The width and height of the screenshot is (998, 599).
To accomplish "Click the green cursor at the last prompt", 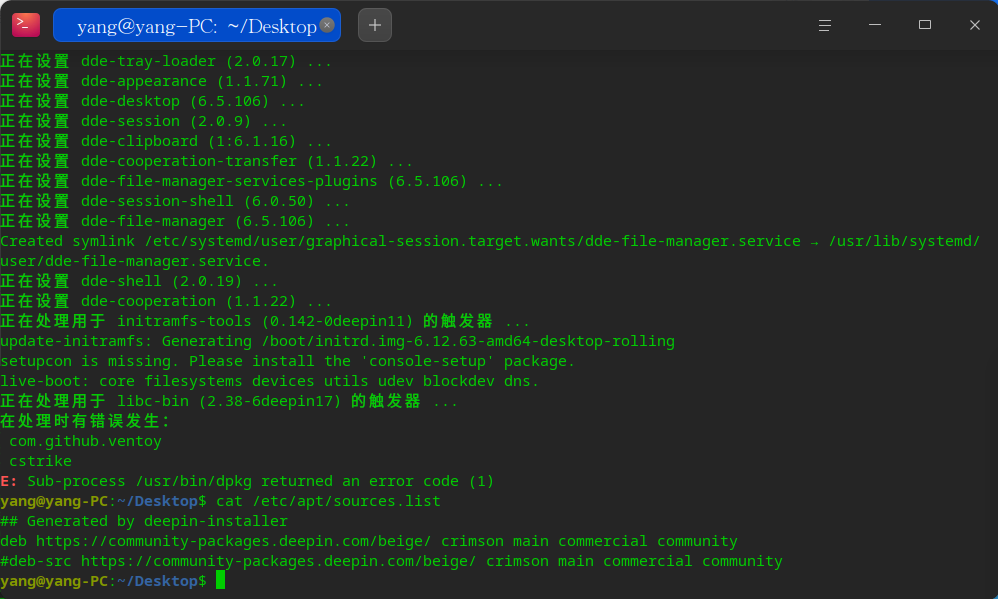I will pos(220,581).
